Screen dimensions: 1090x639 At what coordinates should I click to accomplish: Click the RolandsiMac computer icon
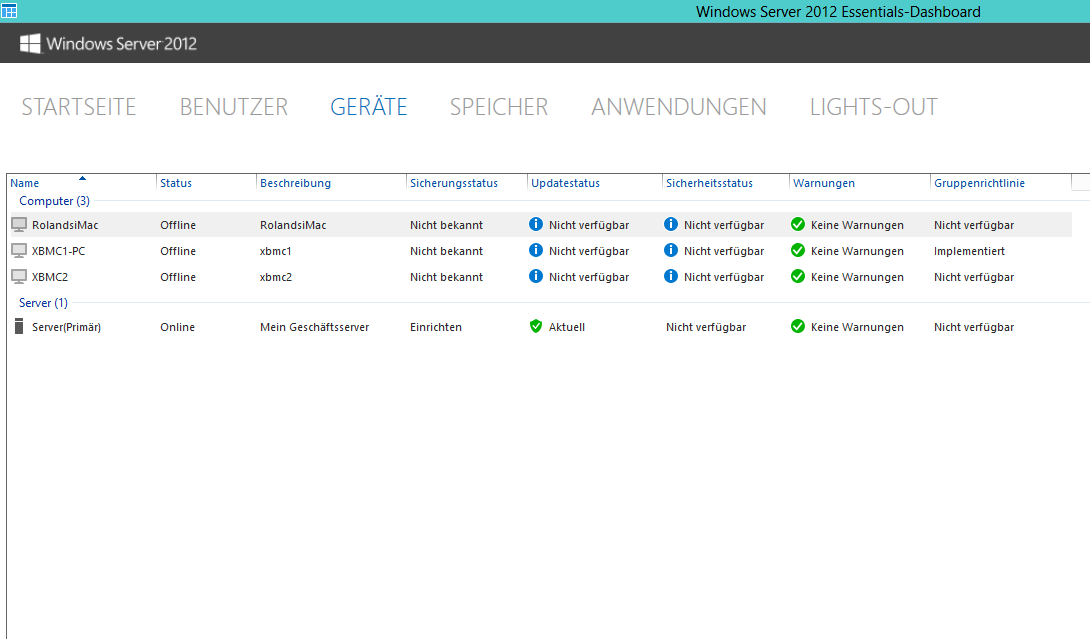(19, 225)
